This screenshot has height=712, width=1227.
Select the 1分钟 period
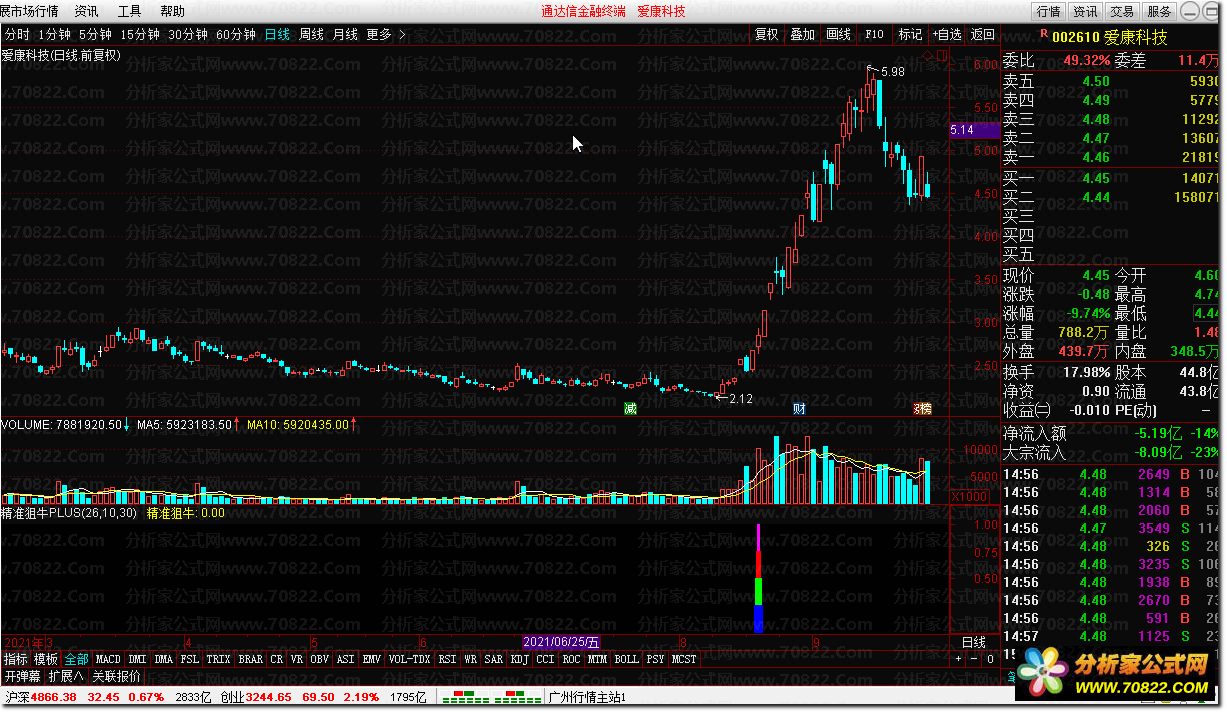coord(55,34)
